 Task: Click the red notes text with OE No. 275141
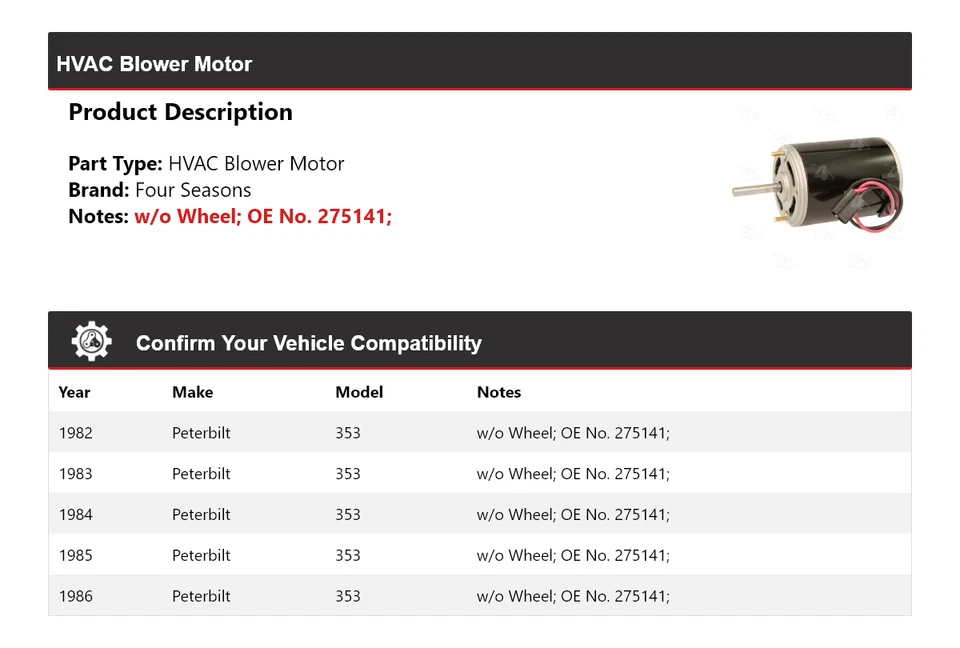(x=263, y=216)
